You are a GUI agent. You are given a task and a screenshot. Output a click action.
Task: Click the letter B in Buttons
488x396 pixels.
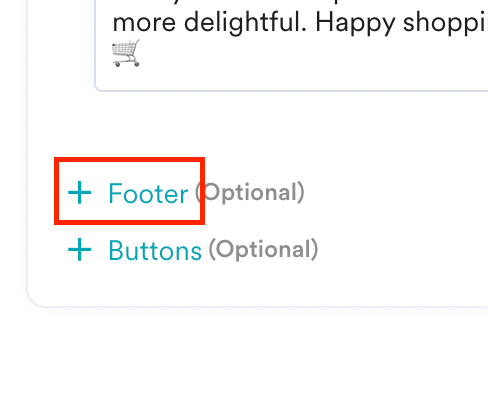116,250
